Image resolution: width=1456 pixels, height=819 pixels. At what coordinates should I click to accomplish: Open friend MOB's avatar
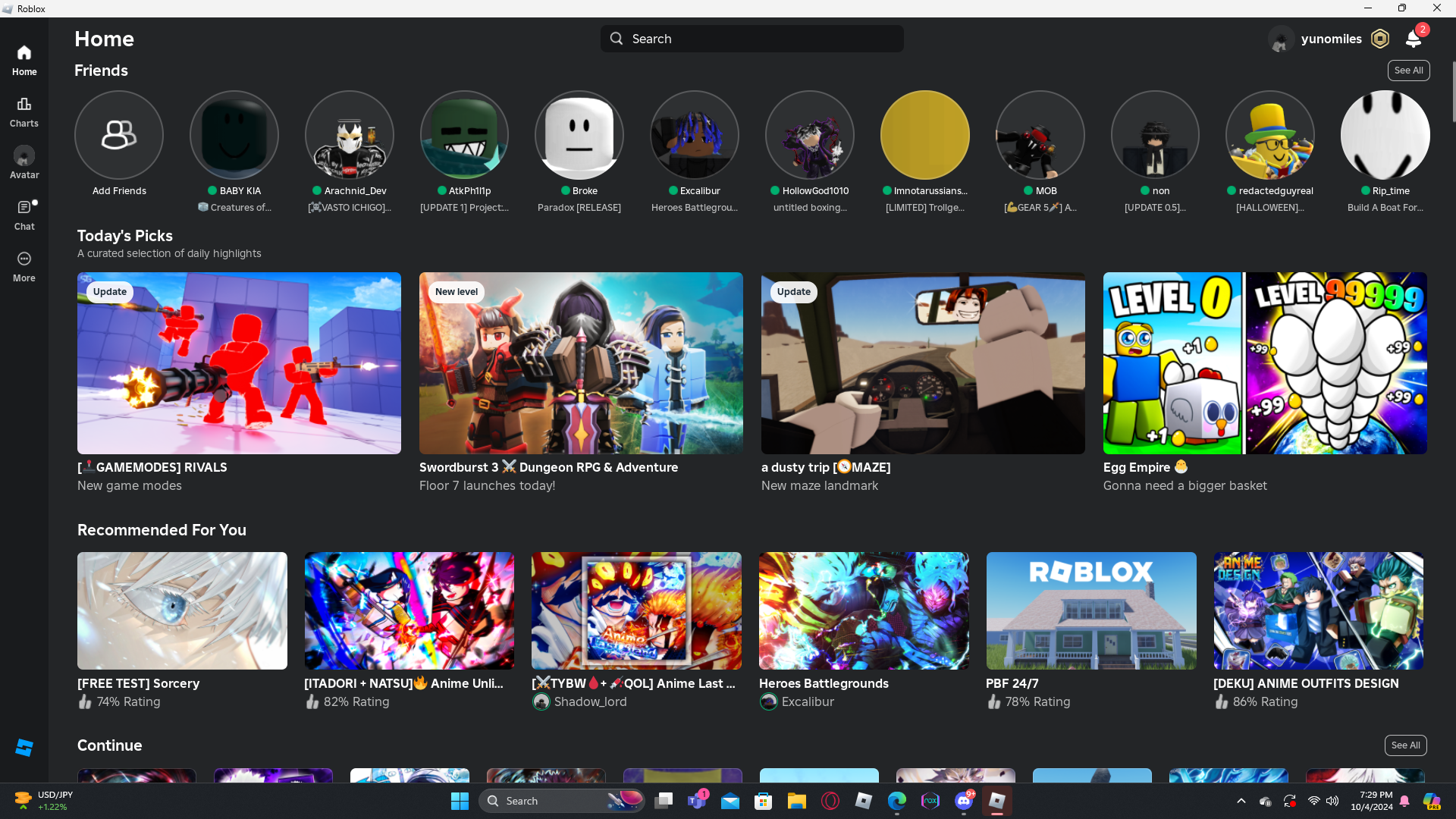coord(1040,135)
